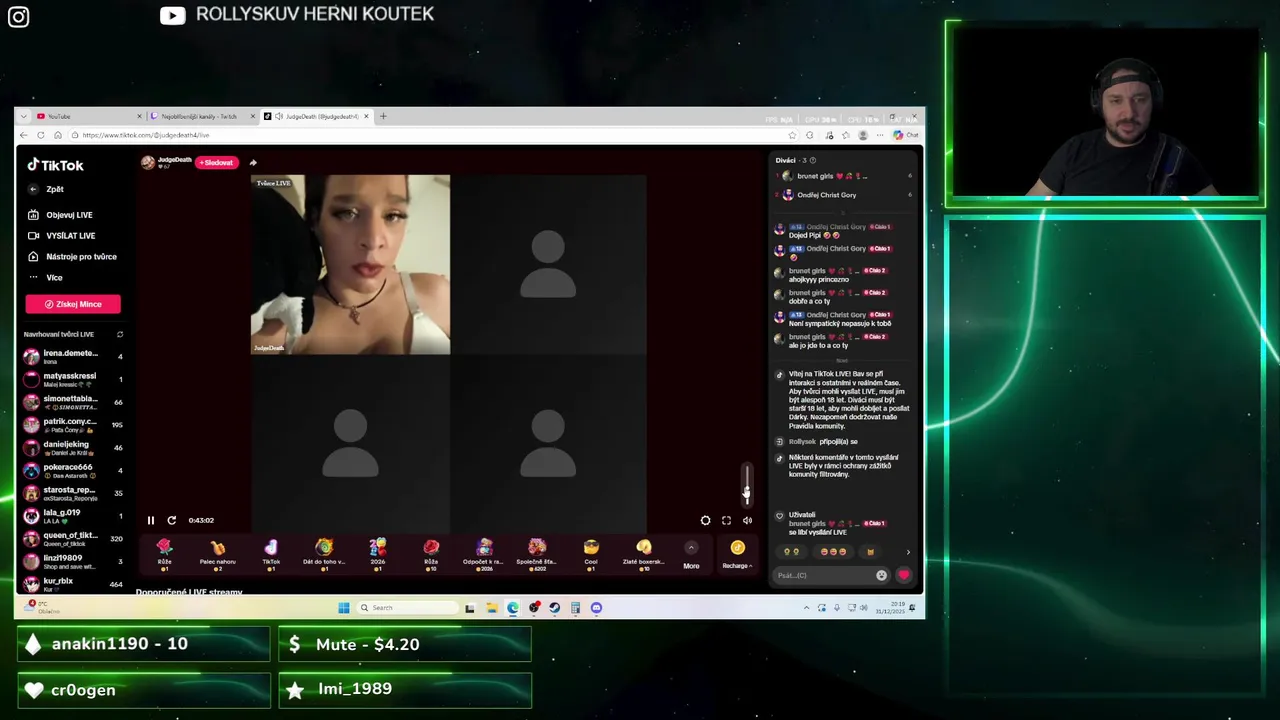Open Nástroje pro tvůrce menu
The width and height of the screenshot is (1280, 720).
point(72,257)
